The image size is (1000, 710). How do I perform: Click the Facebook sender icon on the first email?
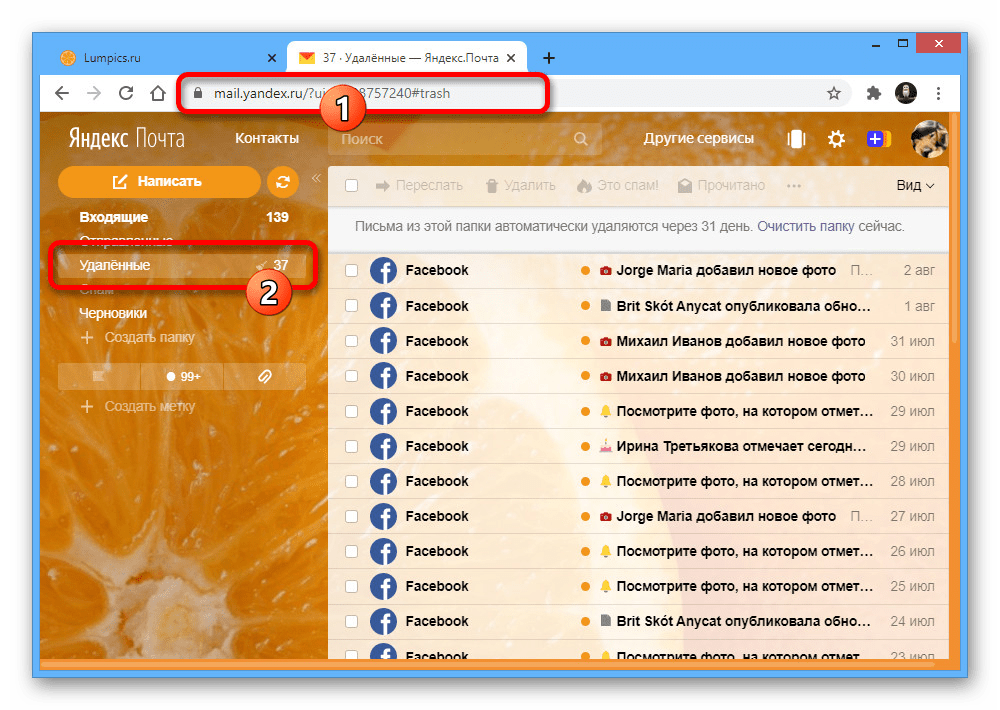tap(383, 270)
